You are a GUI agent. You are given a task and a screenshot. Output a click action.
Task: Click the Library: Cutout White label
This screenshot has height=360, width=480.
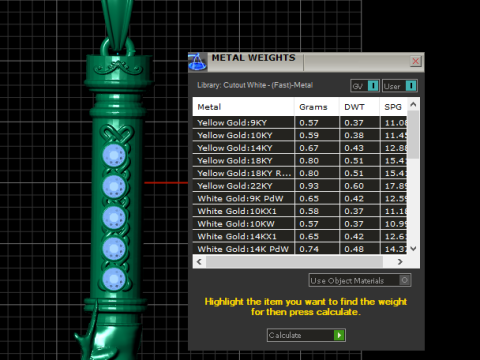click(255, 85)
